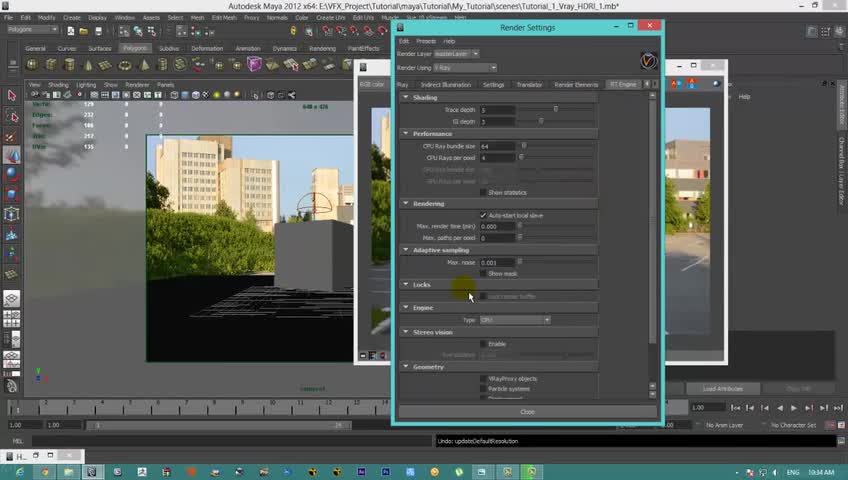
Task: Enable the Show statistics checkbox
Action: [x=483, y=192]
